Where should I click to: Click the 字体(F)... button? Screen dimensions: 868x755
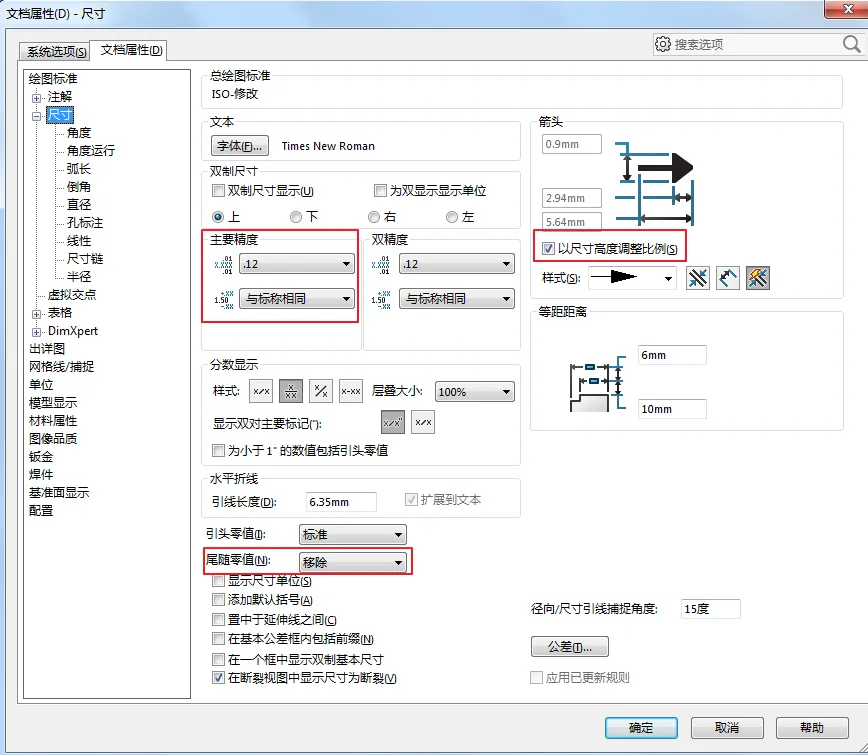tap(240, 146)
